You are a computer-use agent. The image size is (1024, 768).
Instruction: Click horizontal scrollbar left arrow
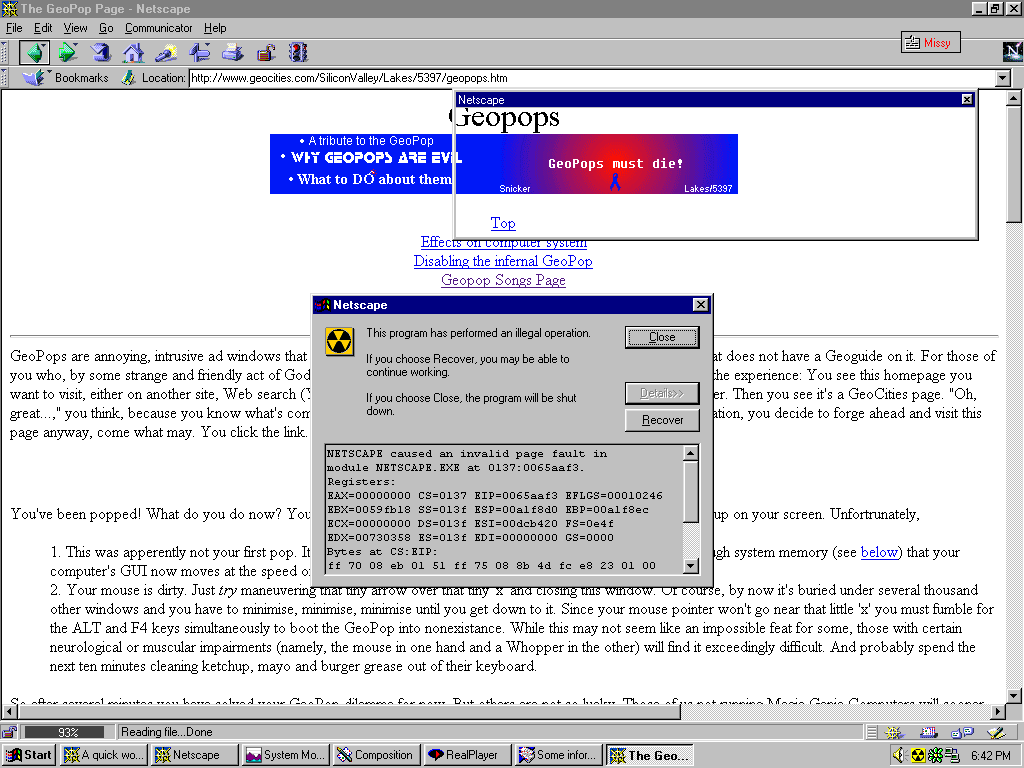10,711
